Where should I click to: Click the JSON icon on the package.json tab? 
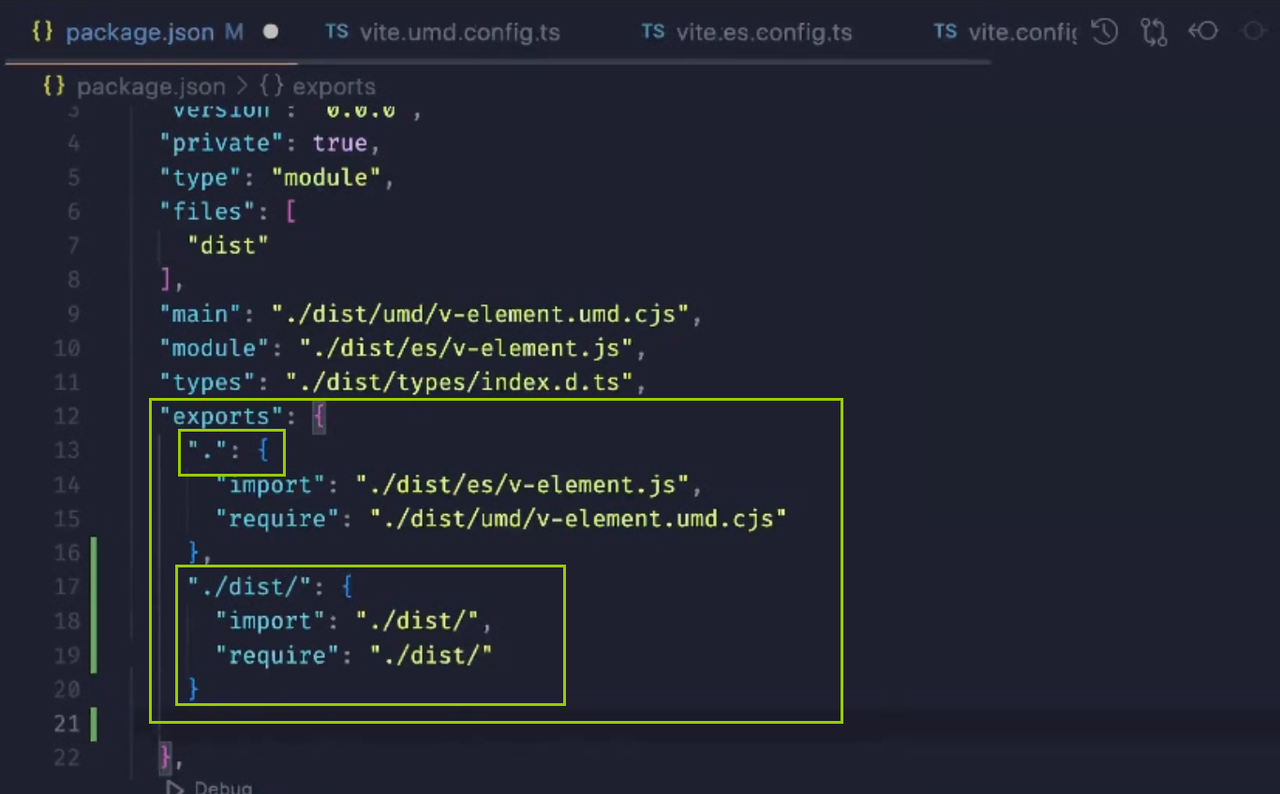point(42,31)
